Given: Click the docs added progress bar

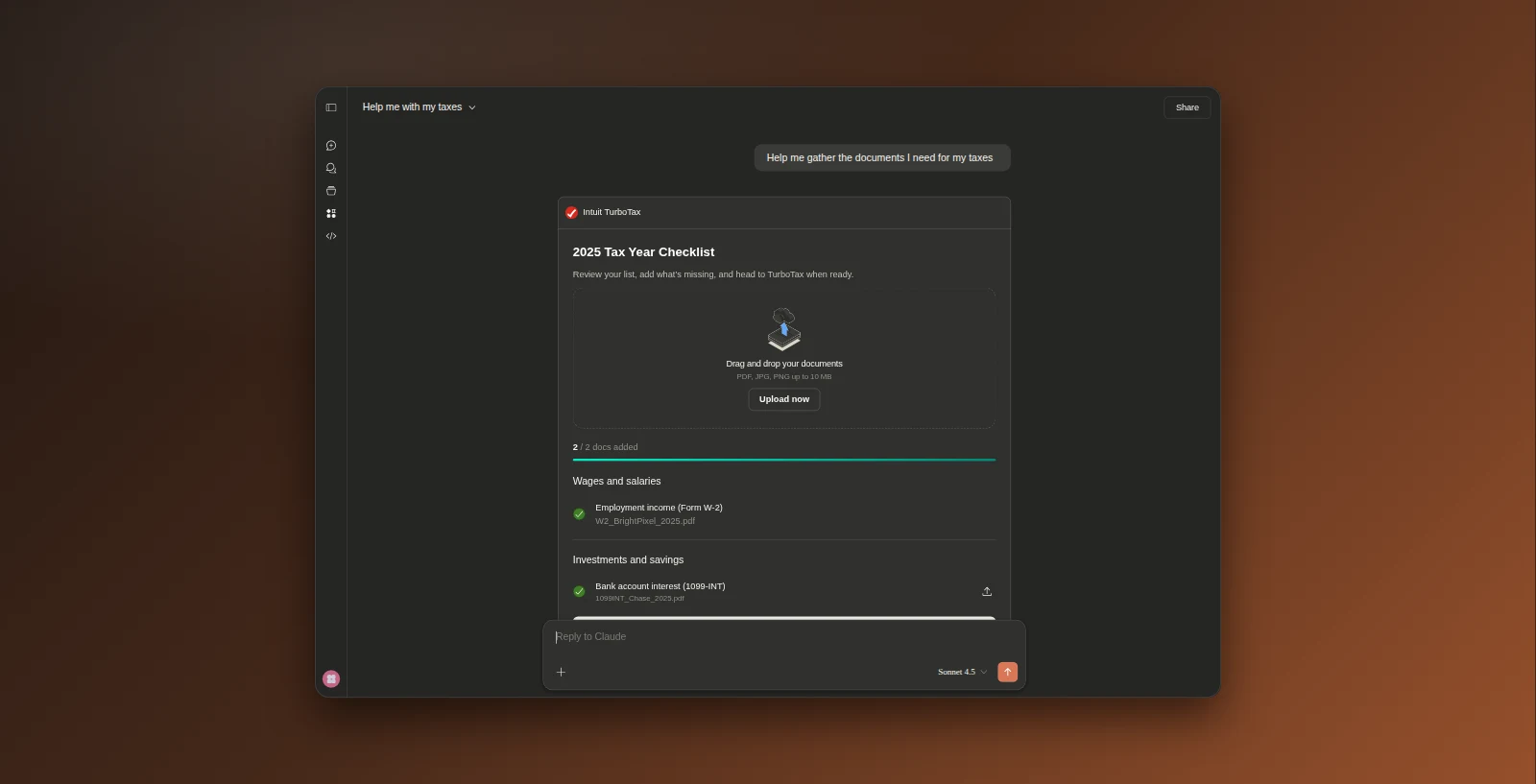Looking at the screenshot, I should 784,460.
